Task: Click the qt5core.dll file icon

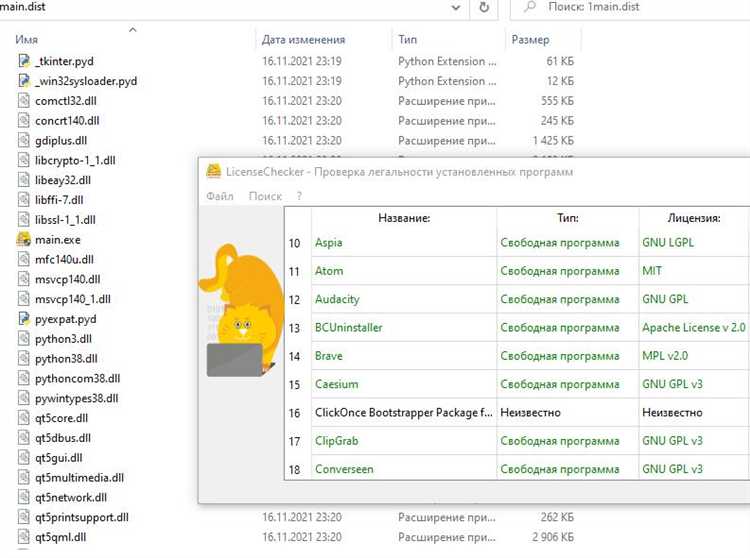Action: [24, 418]
